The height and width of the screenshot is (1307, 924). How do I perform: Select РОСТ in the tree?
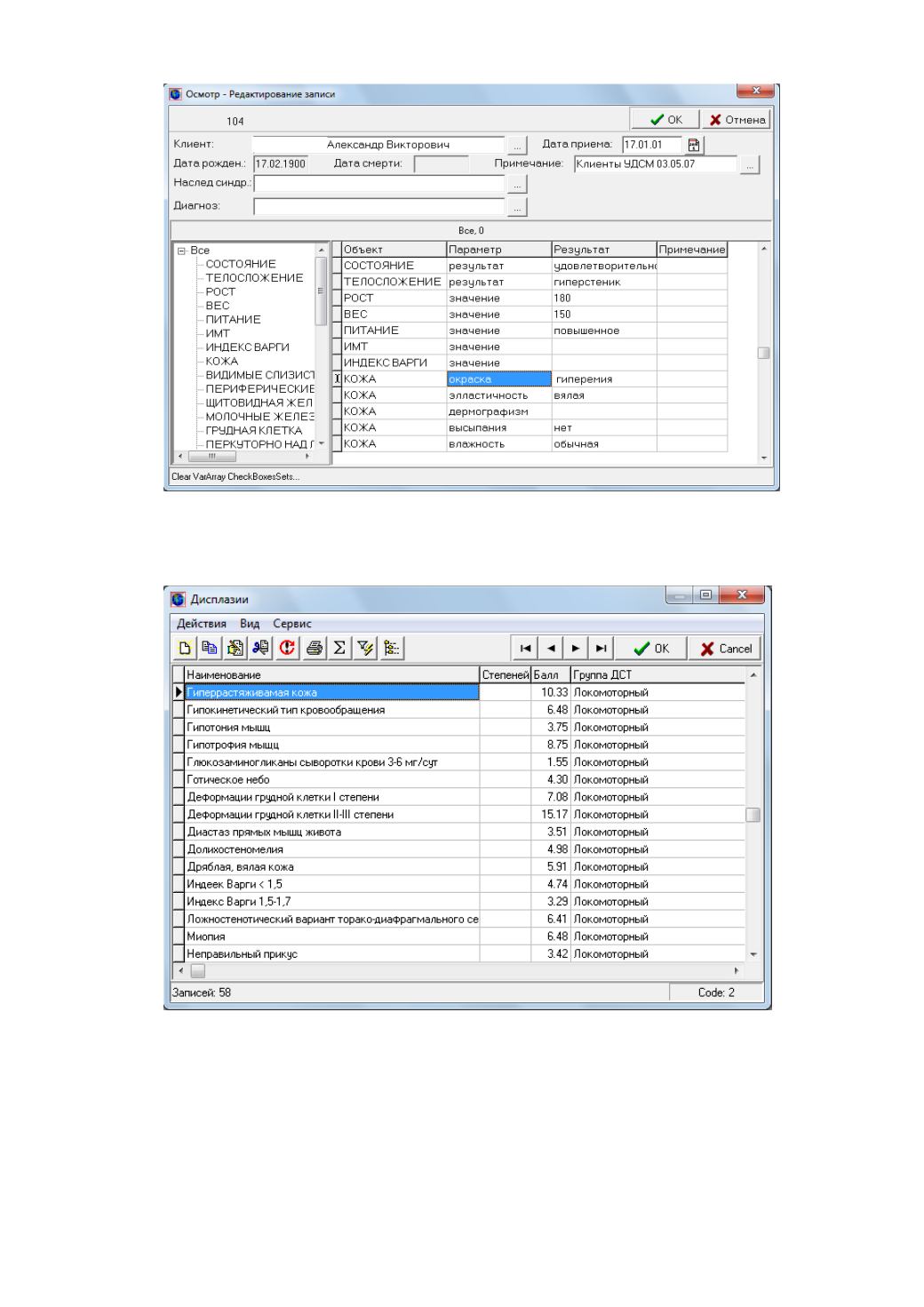(x=220, y=291)
